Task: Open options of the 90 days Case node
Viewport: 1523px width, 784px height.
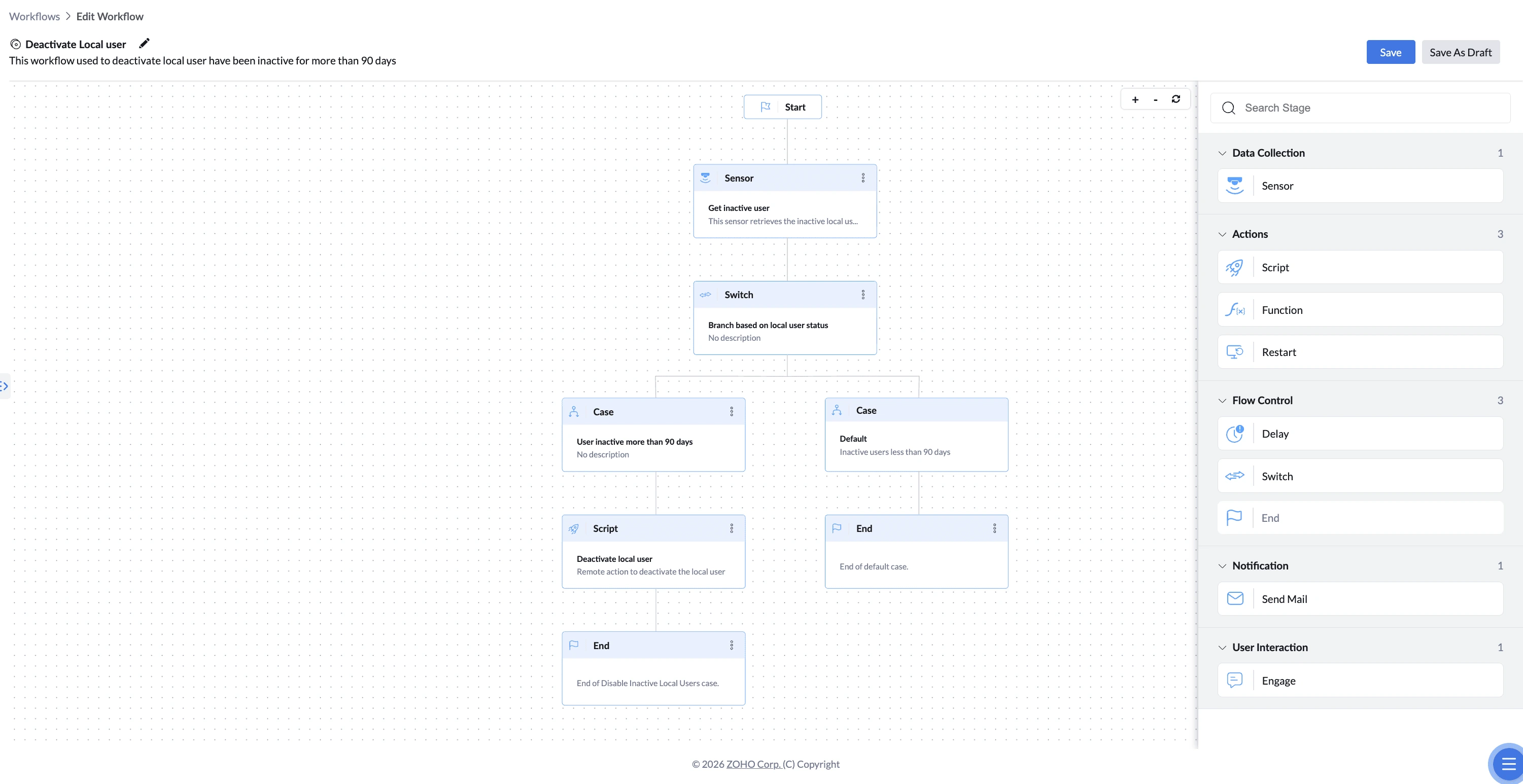Action: pyautogui.click(x=732, y=412)
